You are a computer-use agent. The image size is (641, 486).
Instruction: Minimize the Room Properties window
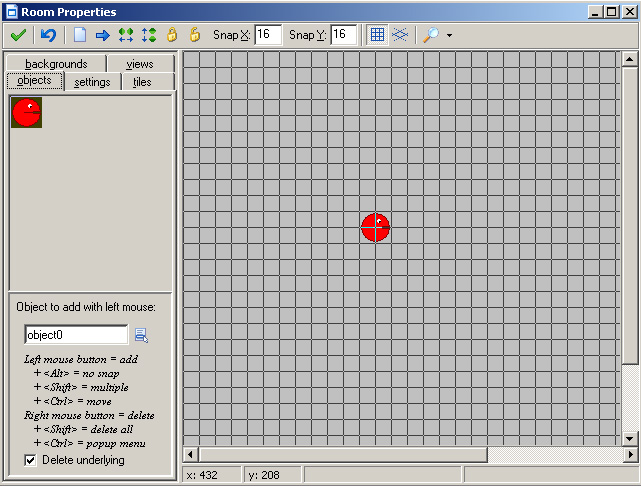pos(595,12)
